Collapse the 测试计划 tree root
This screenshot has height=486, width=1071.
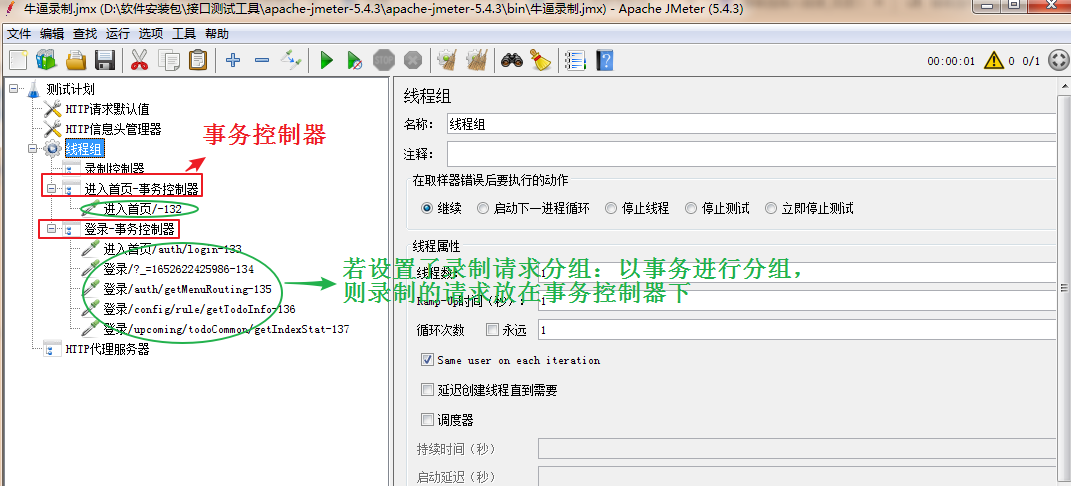point(12,89)
